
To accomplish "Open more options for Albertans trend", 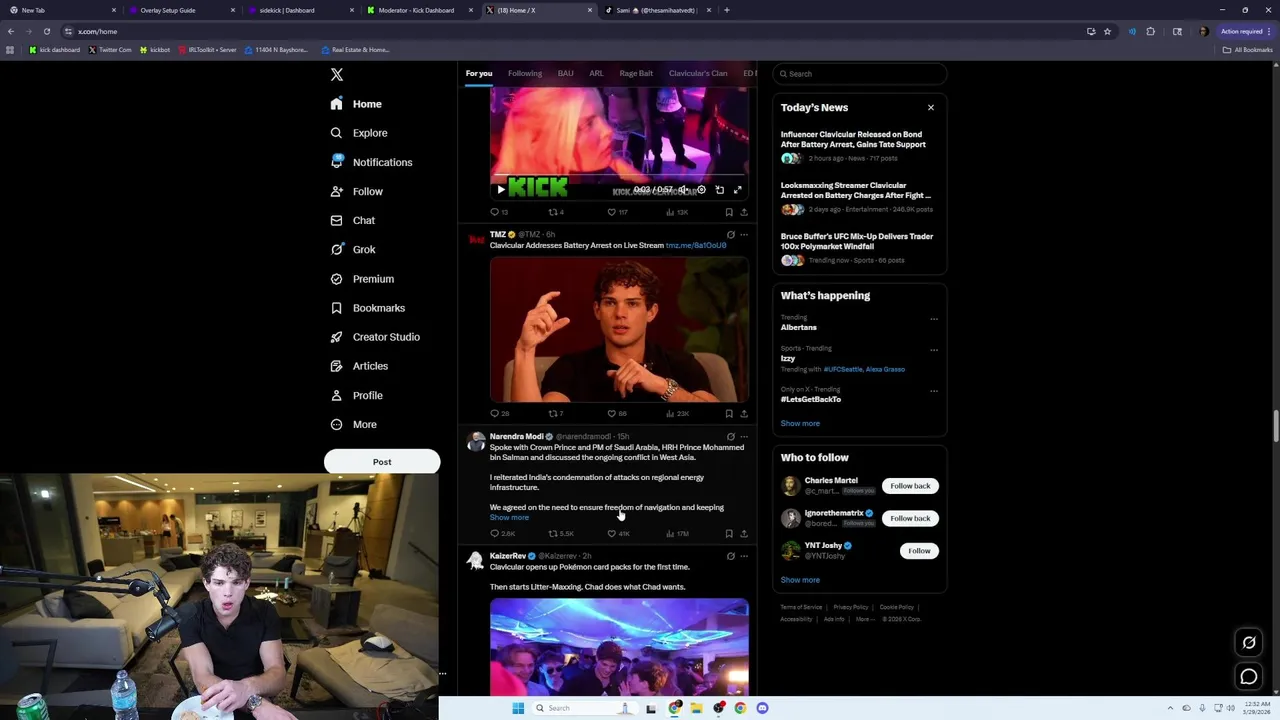I will coord(934,319).
